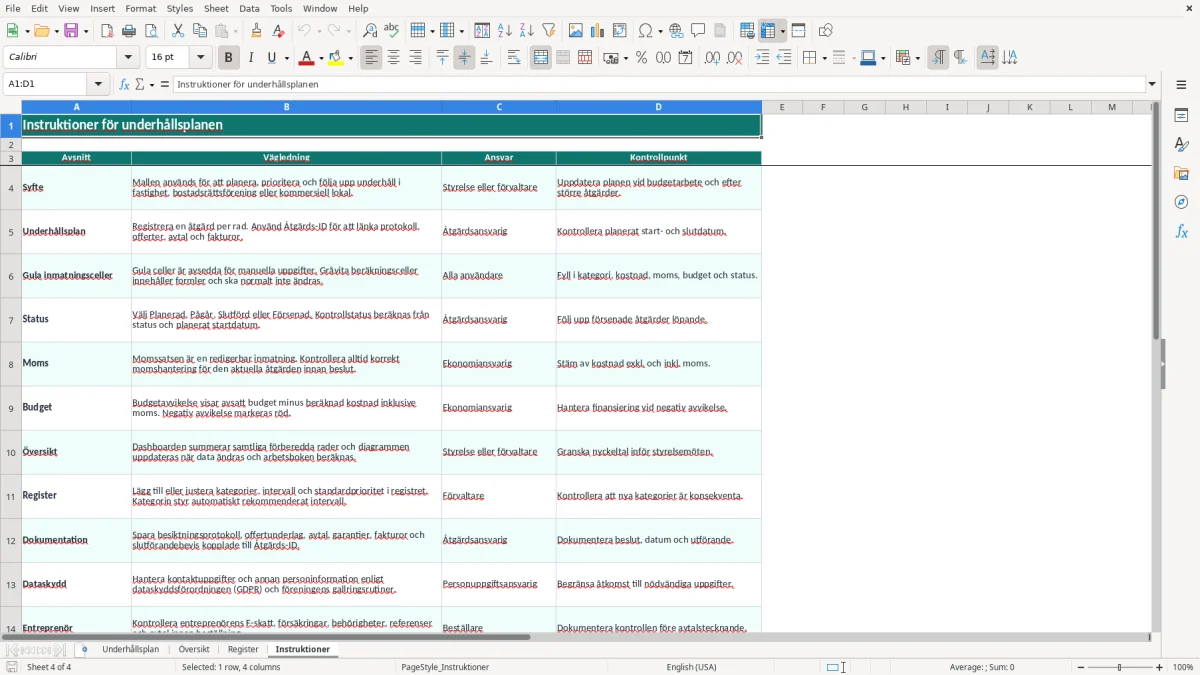Open Freeze Rows and Columns dropdown arrow

click(x=782, y=31)
